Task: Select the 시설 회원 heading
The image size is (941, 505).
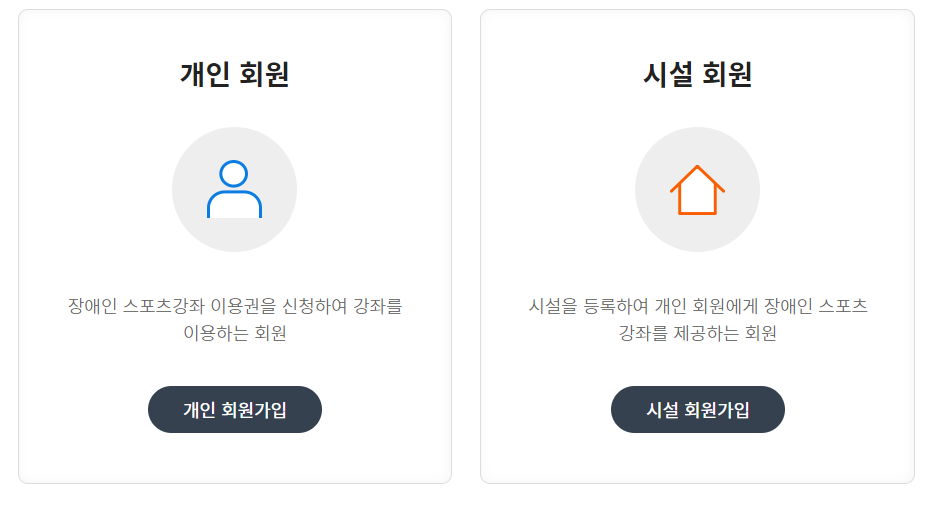Action: click(697, 74)
